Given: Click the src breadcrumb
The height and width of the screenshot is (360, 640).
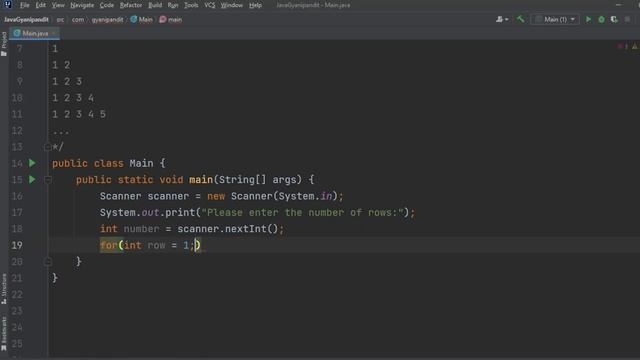Looking at the screenshot, I should coord(60,20).
